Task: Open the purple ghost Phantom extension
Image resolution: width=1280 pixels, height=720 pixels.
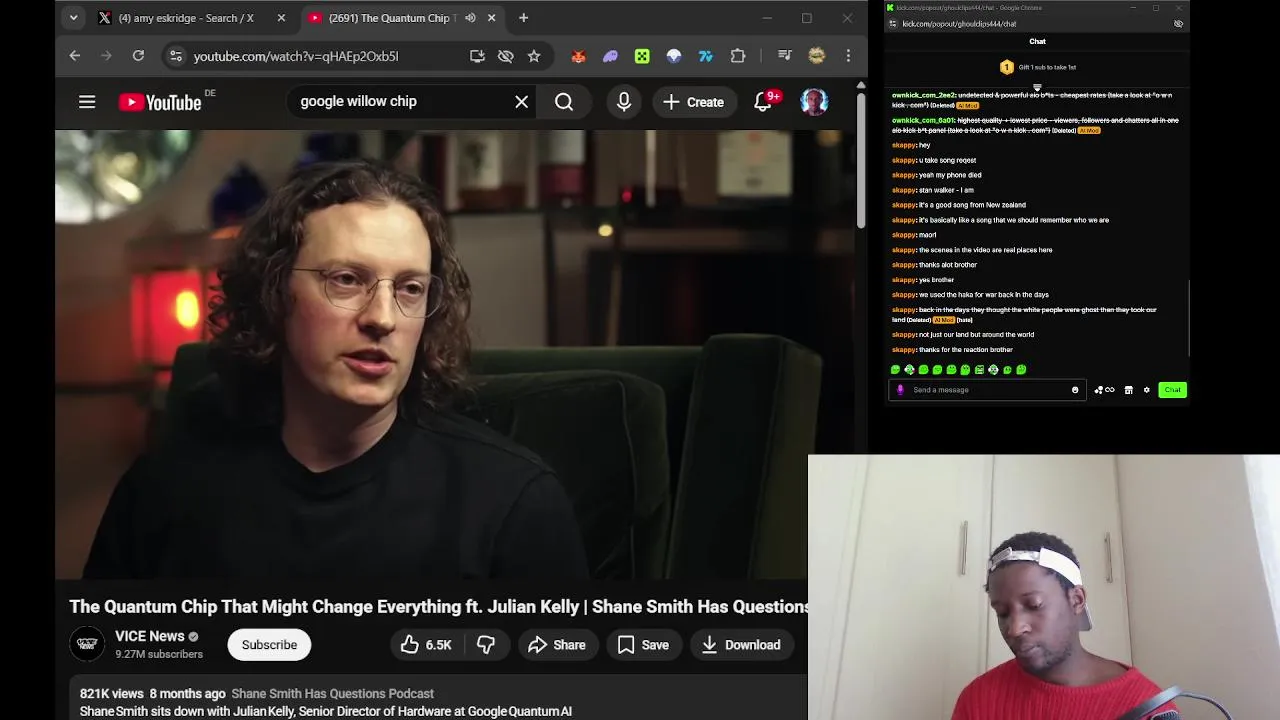Action: click(610, 56)
